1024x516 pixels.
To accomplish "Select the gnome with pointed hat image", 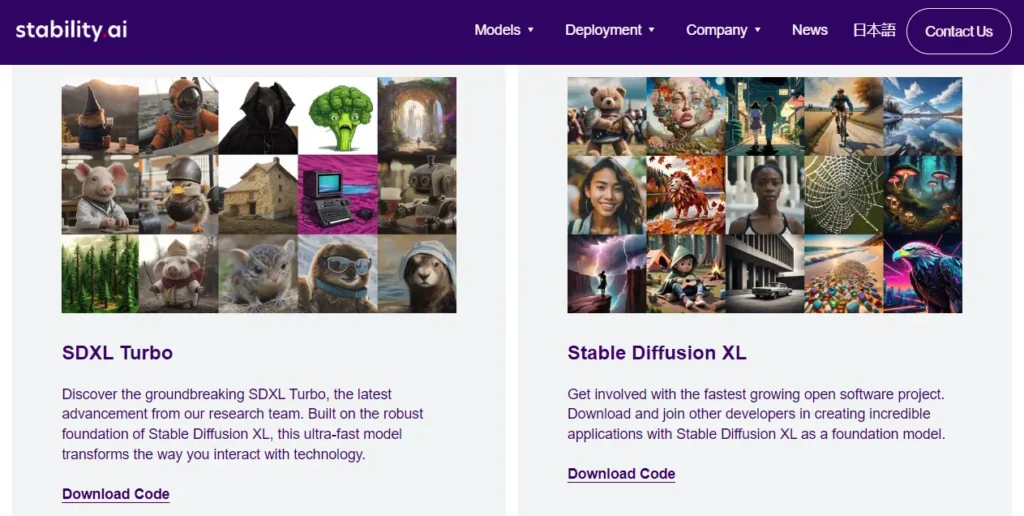I will (x=100, y=116).
